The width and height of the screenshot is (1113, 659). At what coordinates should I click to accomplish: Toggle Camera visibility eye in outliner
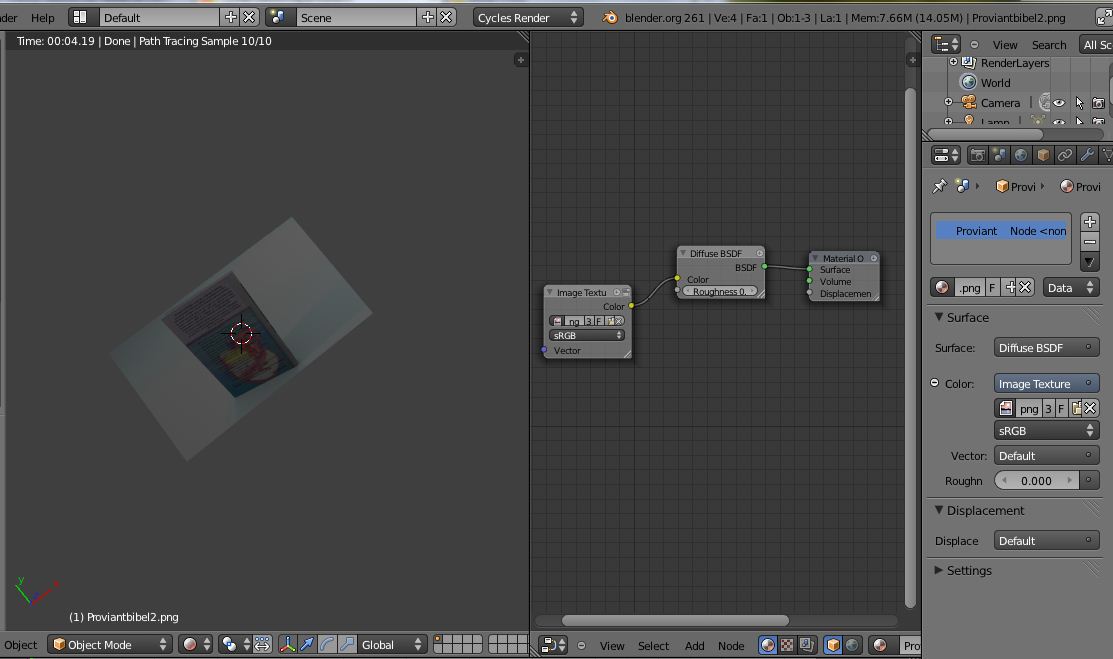[1058, 103]
